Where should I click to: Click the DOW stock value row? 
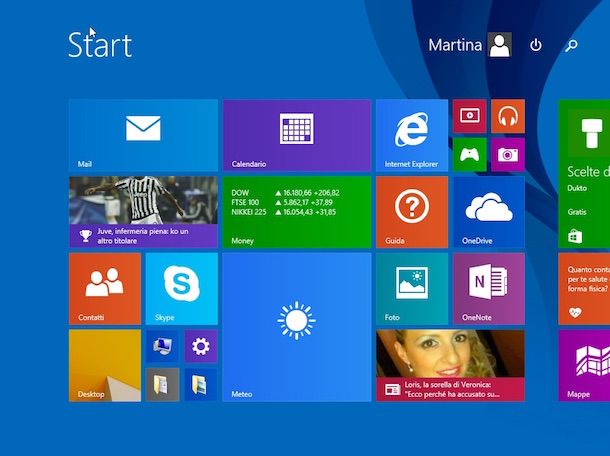click(285, 193)
